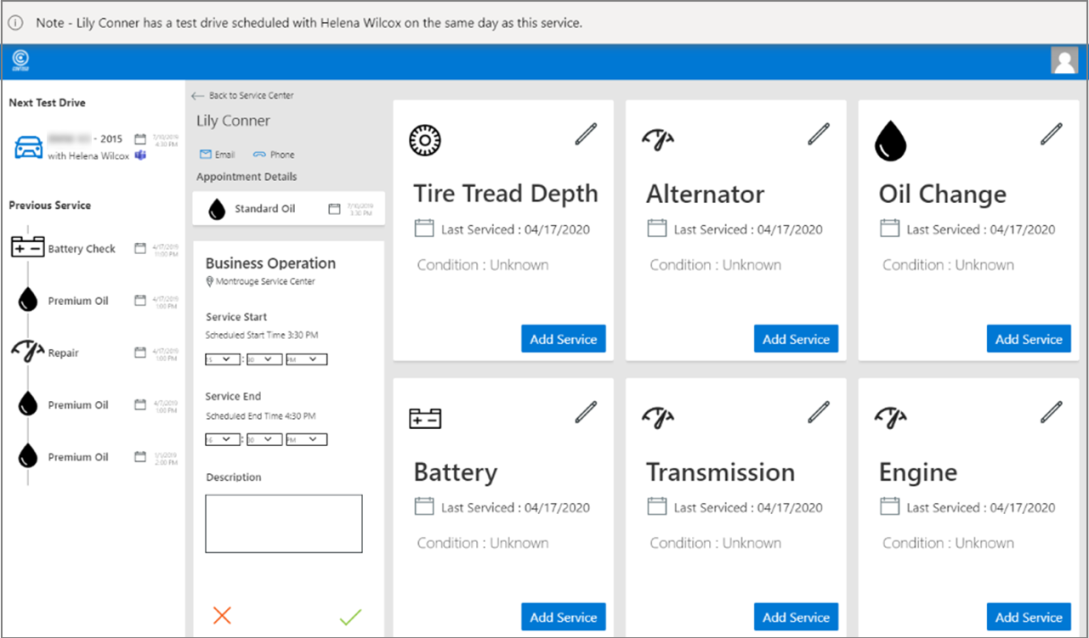Viewport: 1089px width, 638px height.
Task: Add Service for Battery
Action: point(563,616)
